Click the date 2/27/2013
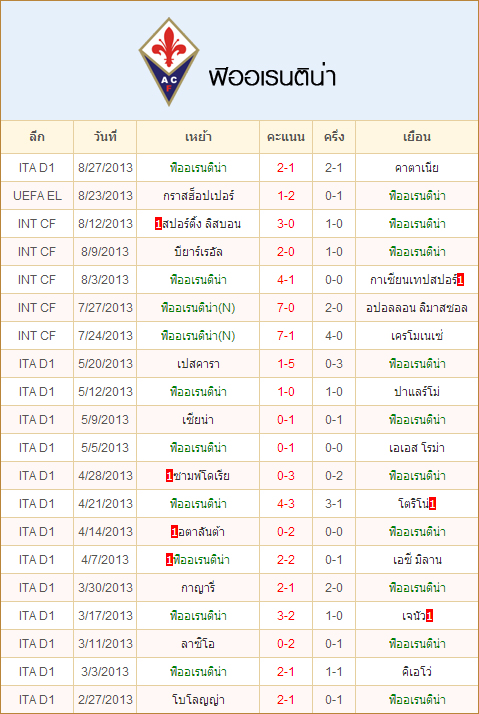The width and height of the screenshot is (479, 714). tap(105, 700)
